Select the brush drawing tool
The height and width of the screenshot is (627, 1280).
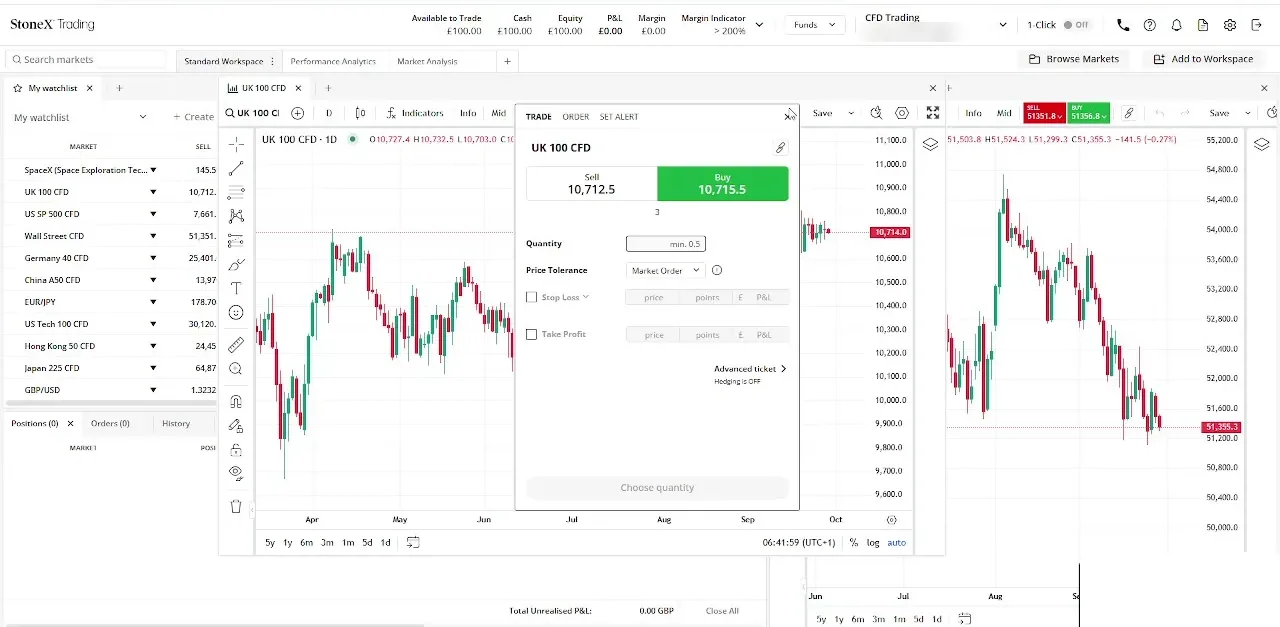236,265
